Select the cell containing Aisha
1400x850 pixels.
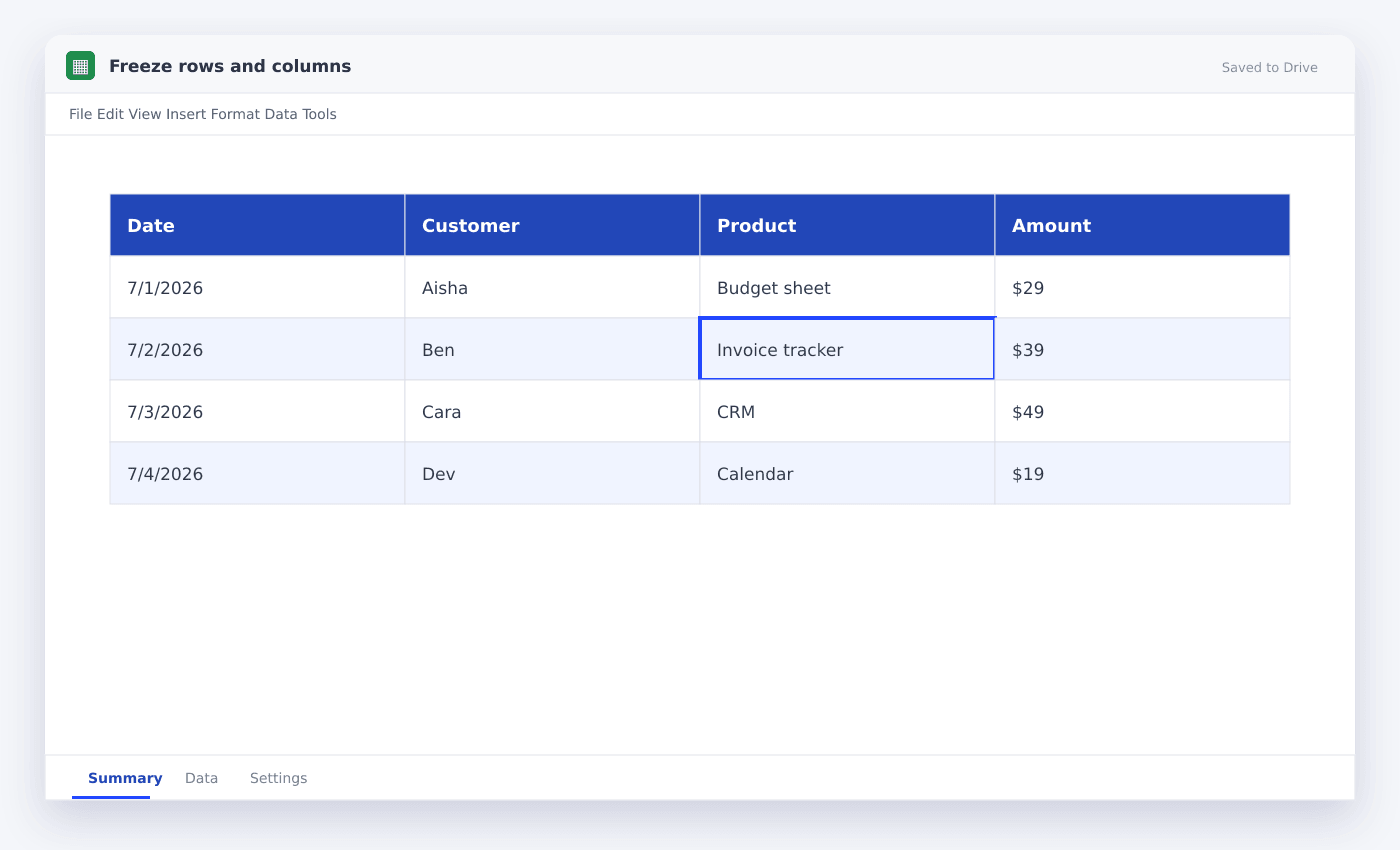[552, 287]
